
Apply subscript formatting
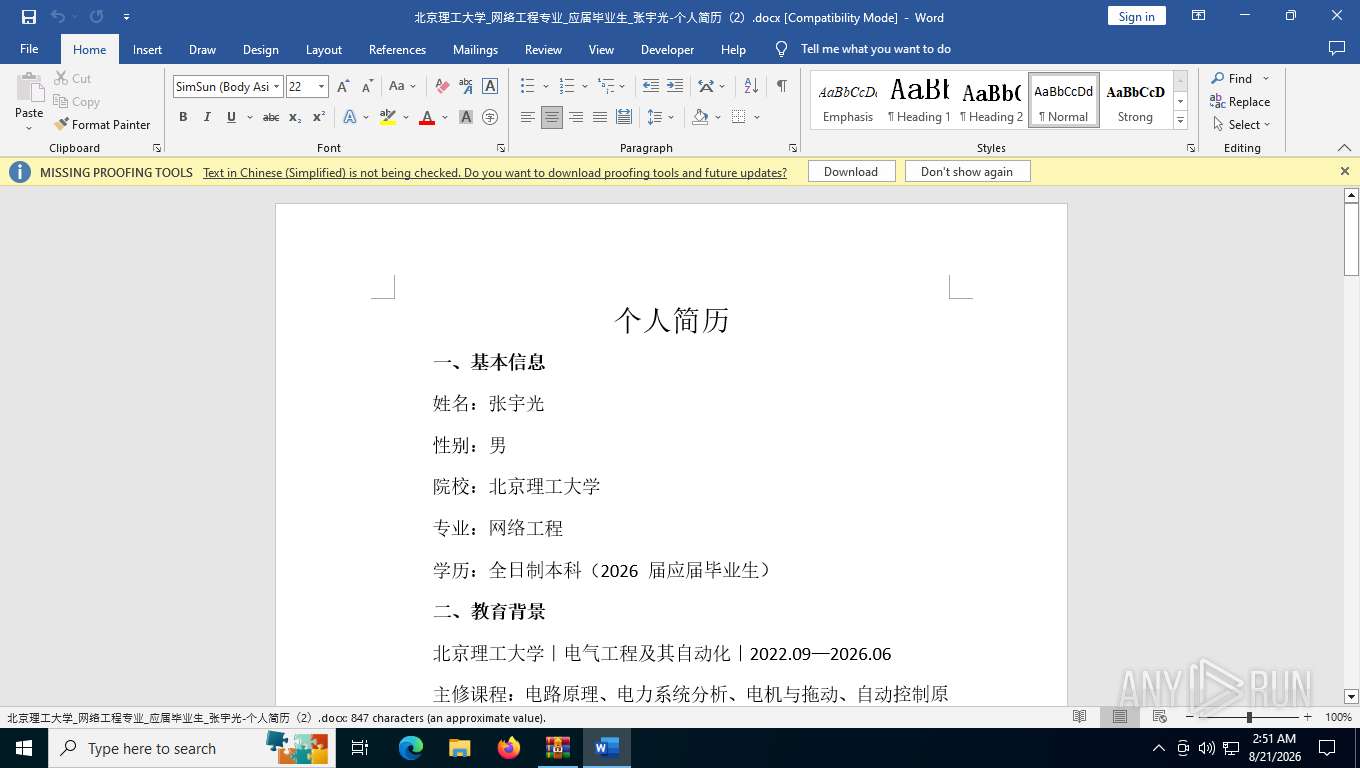(x=295, y=118)
